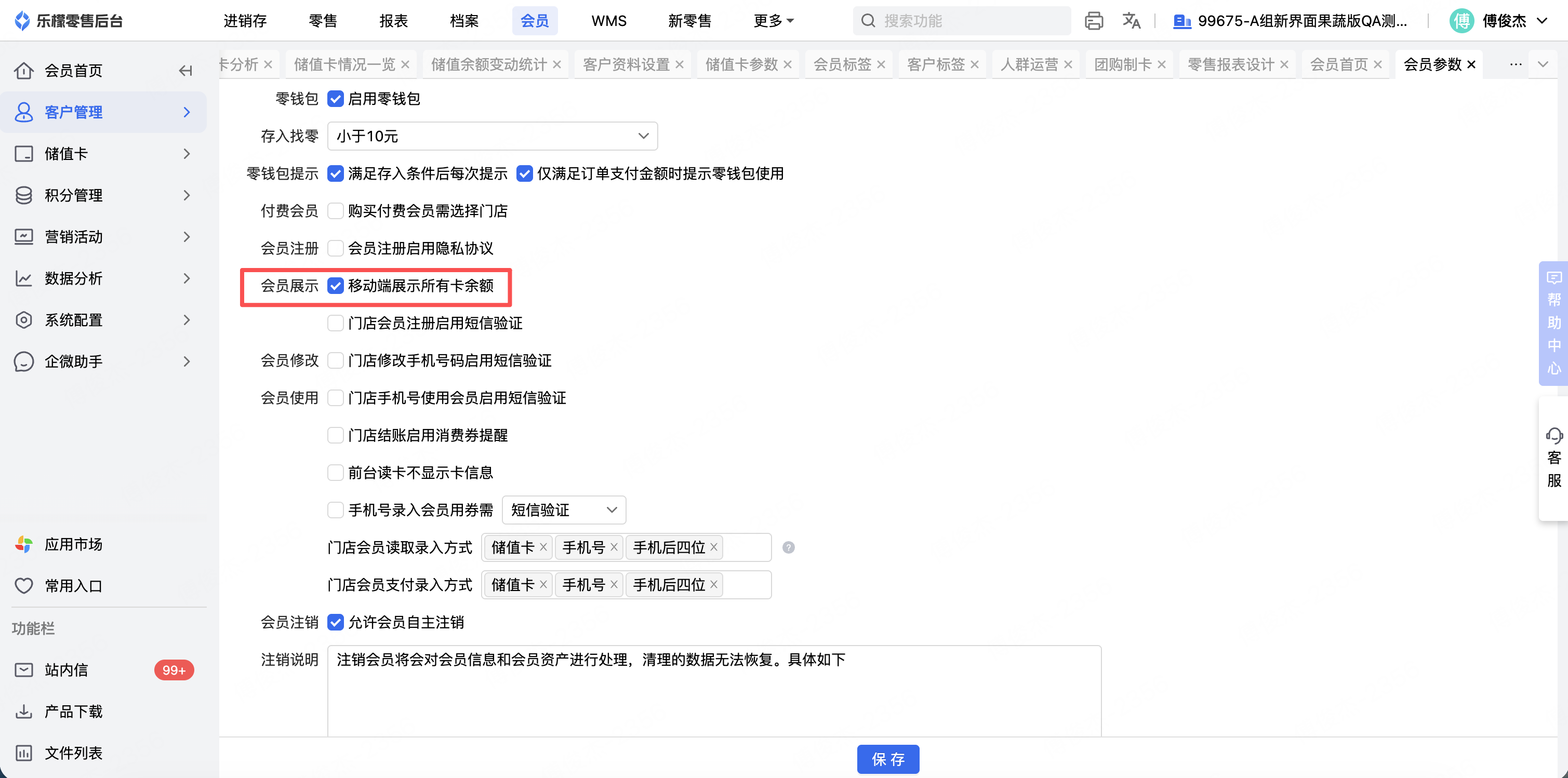This screenshot has width=1568, height=778.
Task: Remove 手机后四位 tag from 读取录入方式
Action: point(713,547)
